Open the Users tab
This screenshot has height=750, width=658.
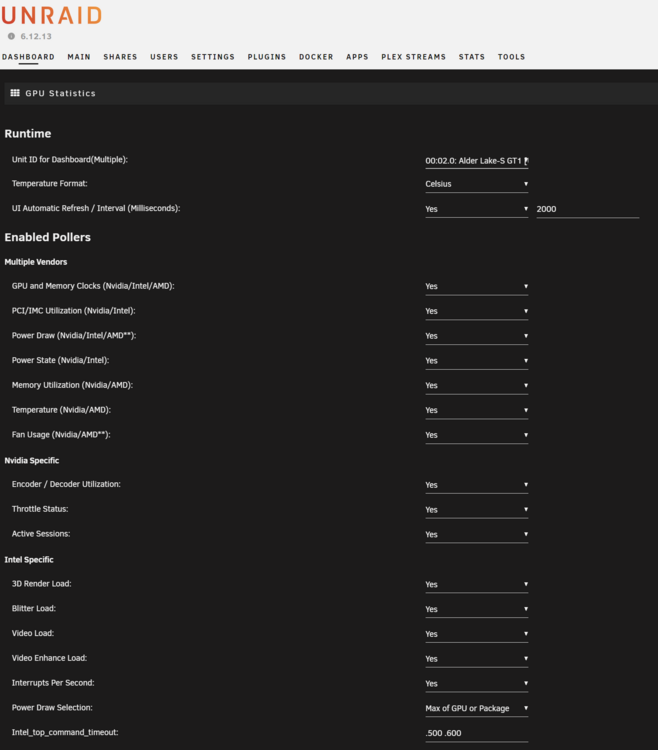[x=164, y=57]
